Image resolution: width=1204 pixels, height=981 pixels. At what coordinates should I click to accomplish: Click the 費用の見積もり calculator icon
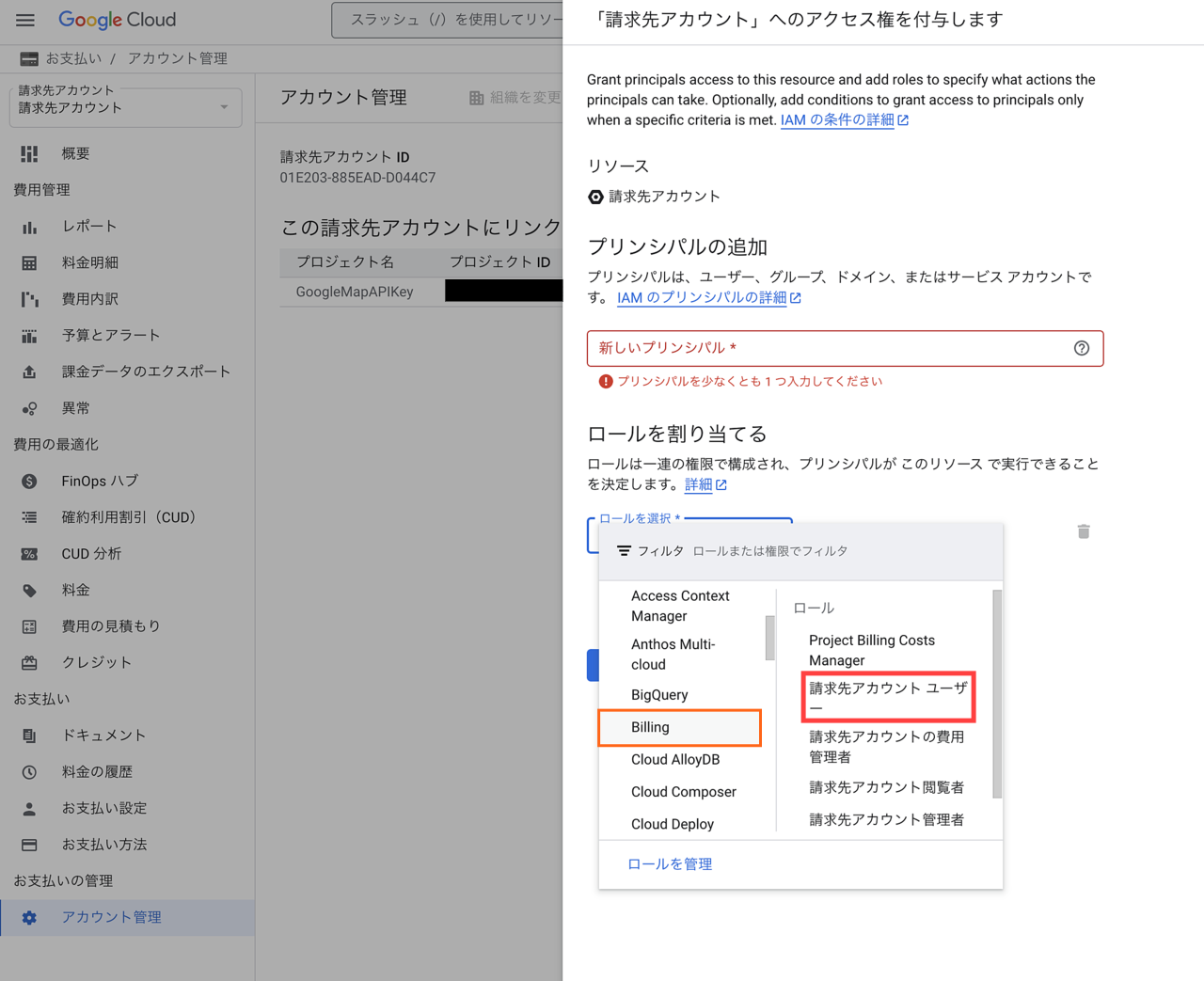click(x=29, y=626)
